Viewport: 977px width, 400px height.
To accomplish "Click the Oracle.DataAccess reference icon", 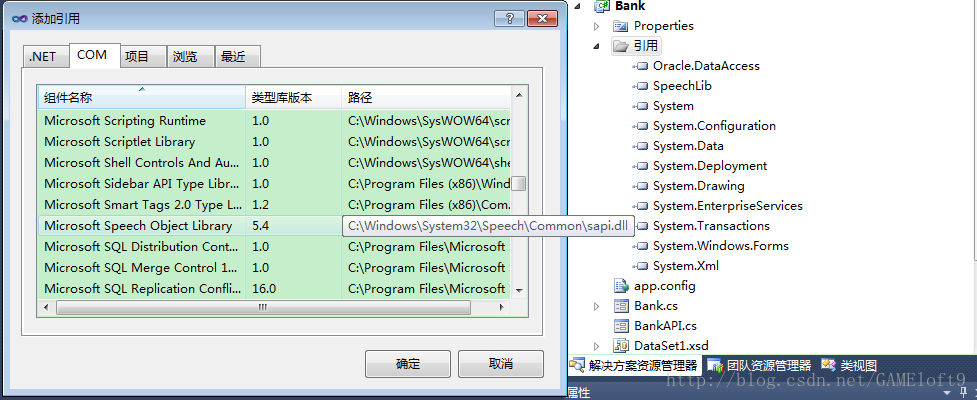I will (x=640, y=66).
